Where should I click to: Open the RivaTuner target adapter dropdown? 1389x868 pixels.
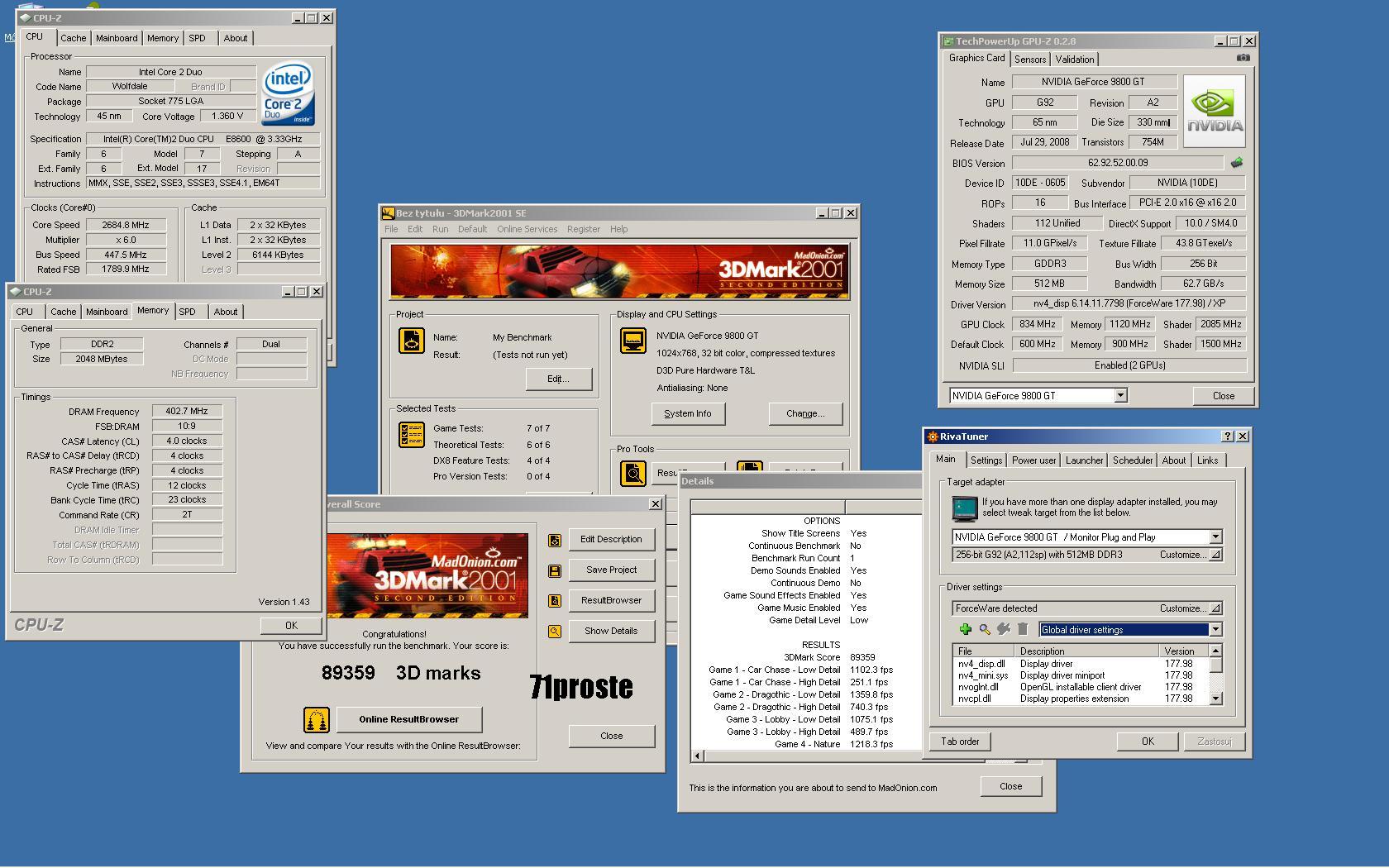pos(1215,537)
